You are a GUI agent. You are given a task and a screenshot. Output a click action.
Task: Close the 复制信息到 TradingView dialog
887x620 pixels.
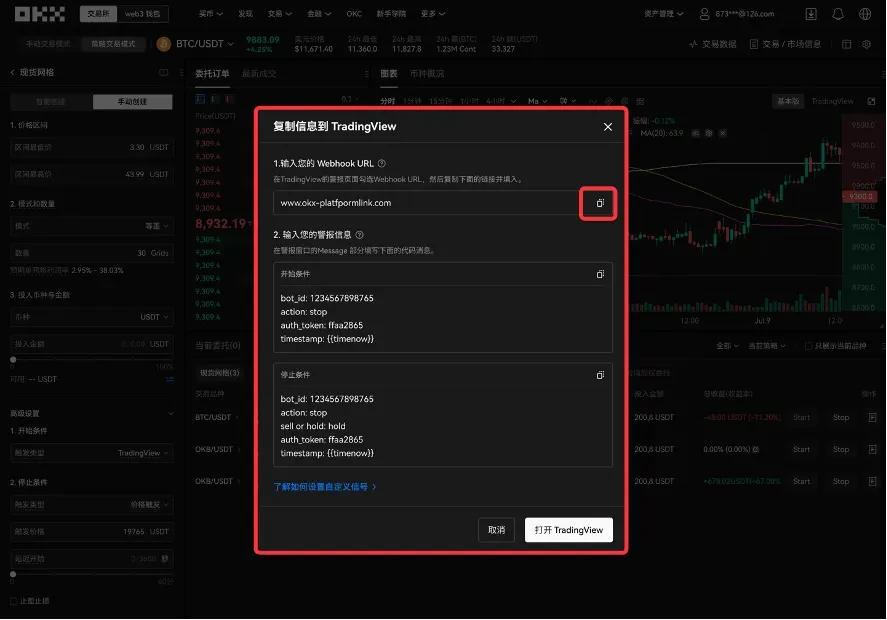tap(608, 127)
